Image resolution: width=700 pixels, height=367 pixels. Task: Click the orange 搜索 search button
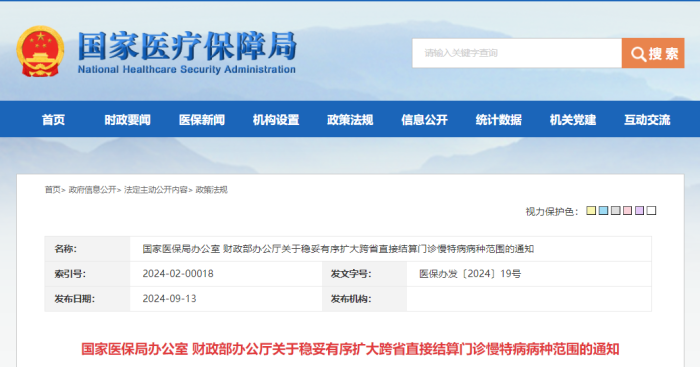pyautogui.click(x=653, y=53)
